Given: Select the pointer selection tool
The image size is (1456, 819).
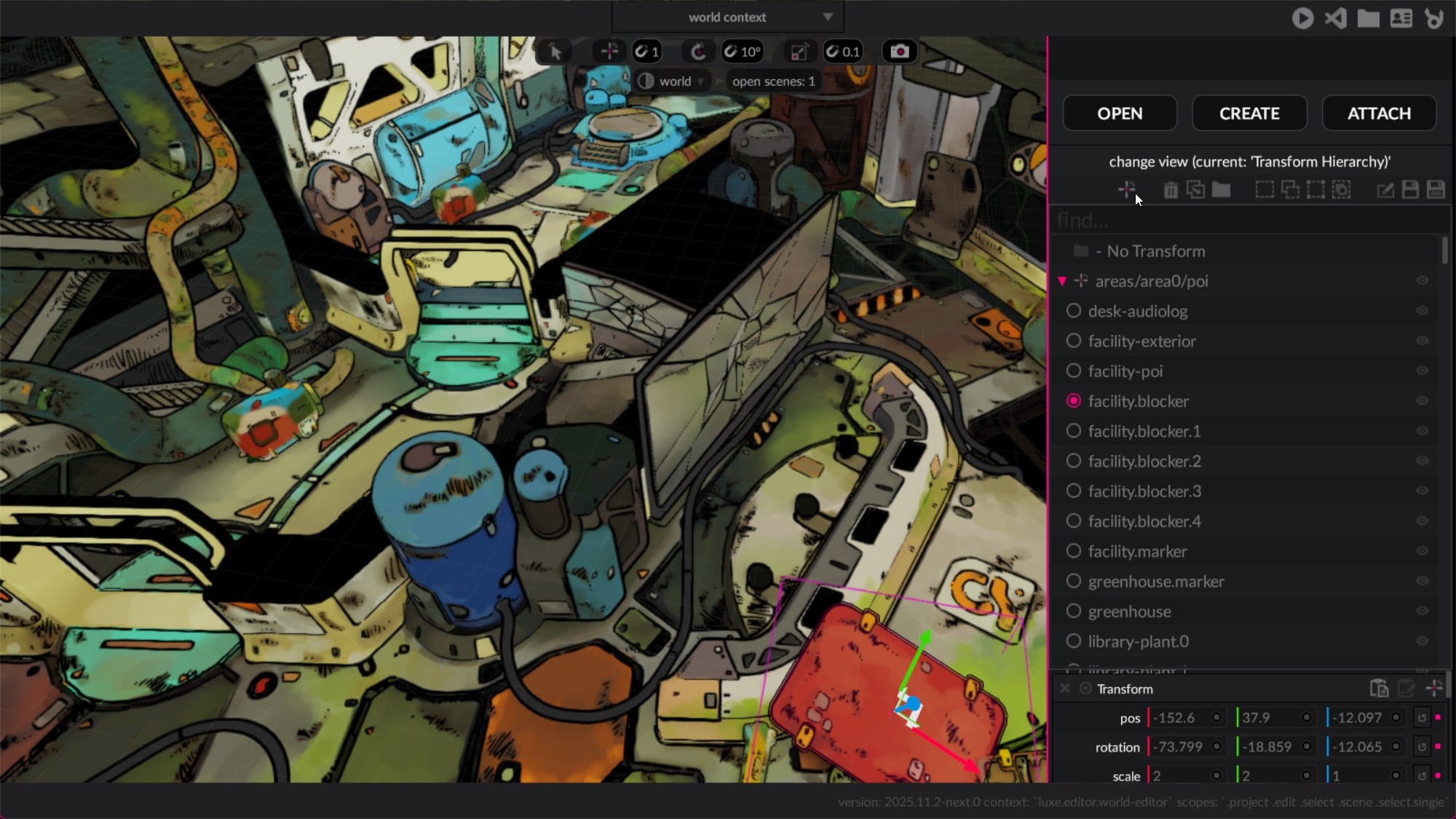Looking at the screenshot, I should pyautogui.click(x=555, y=52).
